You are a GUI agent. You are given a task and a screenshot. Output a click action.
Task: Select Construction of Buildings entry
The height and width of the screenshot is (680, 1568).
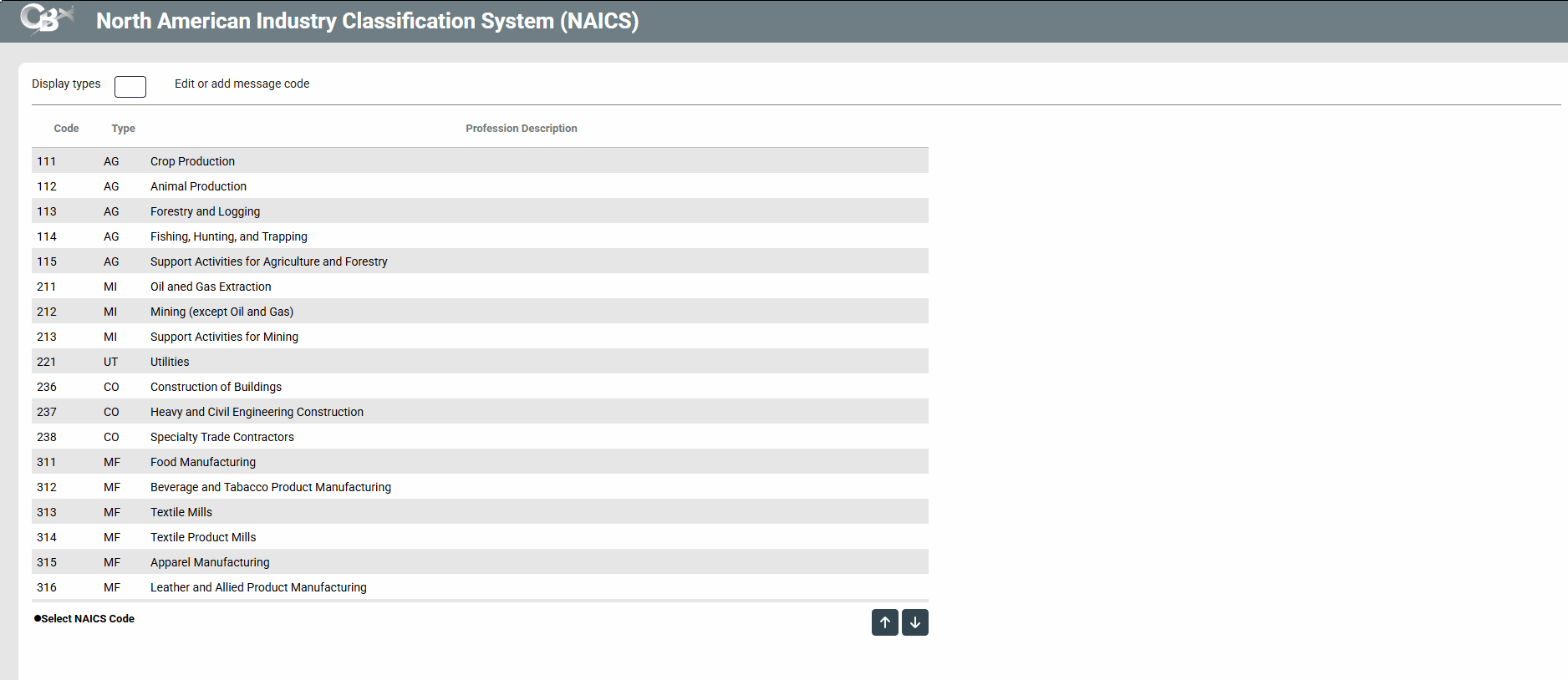tap(216, 387)
